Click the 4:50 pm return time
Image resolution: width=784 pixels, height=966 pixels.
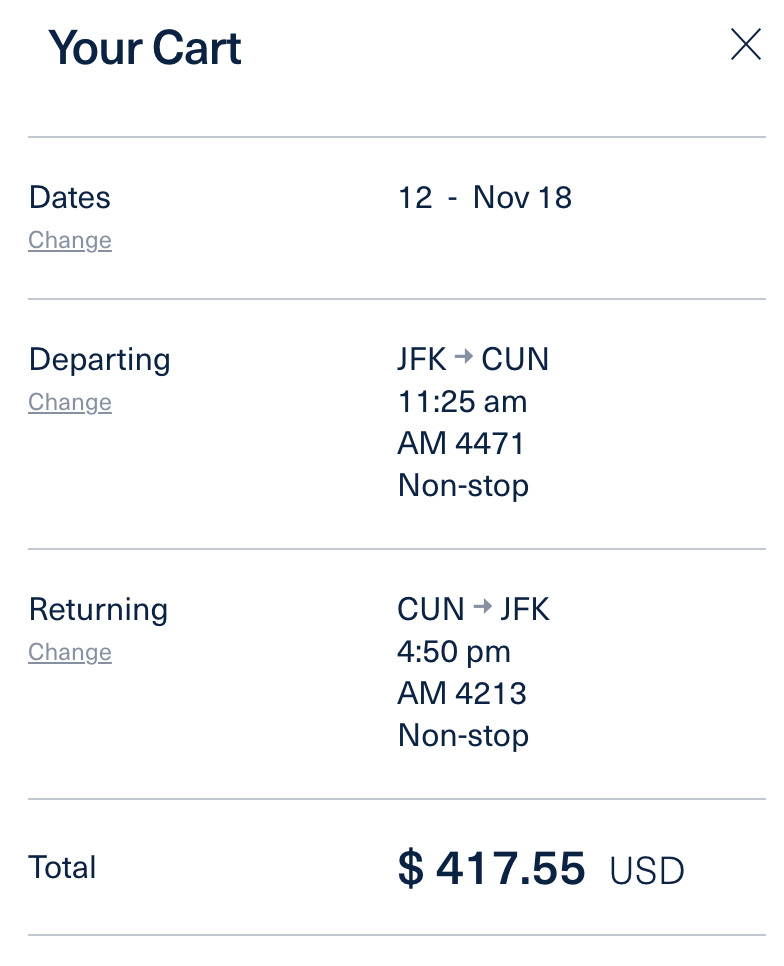[454, 652]
